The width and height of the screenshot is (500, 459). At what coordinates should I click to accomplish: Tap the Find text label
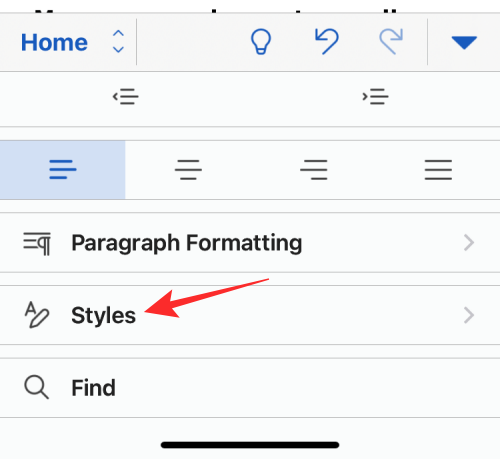point(94,388)
